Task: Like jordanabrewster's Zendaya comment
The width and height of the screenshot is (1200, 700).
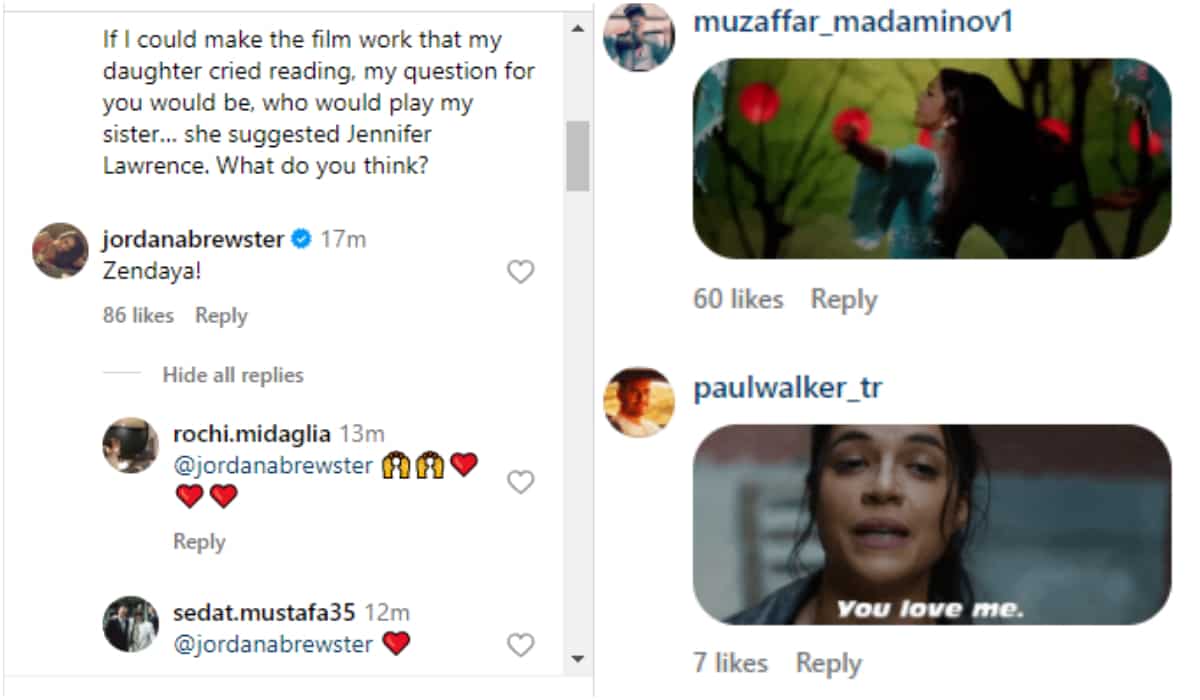Action: (x=521, y=272)
